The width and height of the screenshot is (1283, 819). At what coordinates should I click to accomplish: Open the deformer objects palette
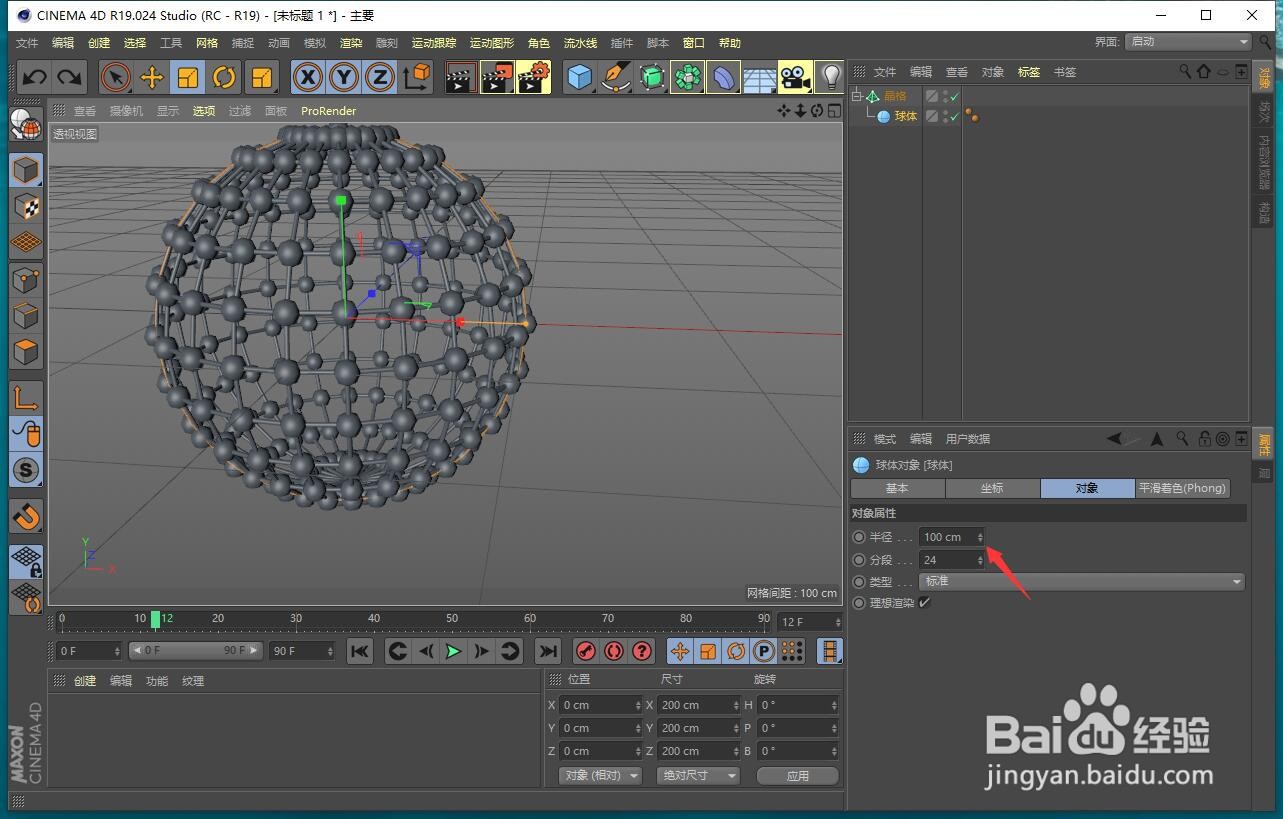(724, 77)
